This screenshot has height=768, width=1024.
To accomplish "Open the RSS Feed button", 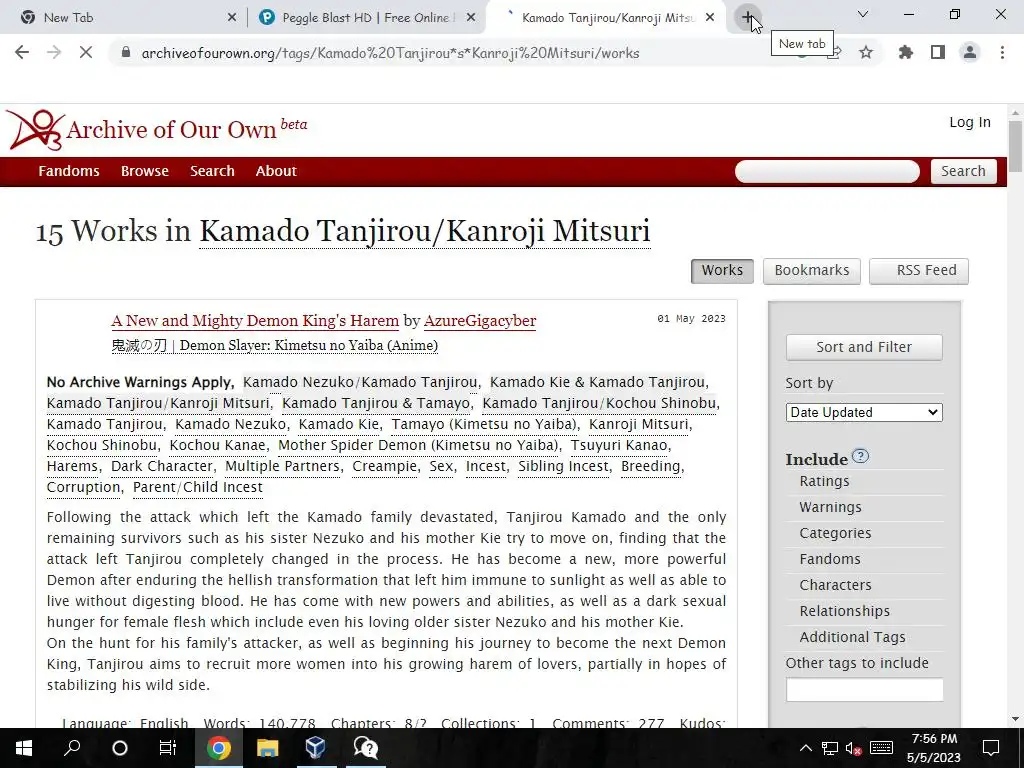I will [x=919, y=270].
